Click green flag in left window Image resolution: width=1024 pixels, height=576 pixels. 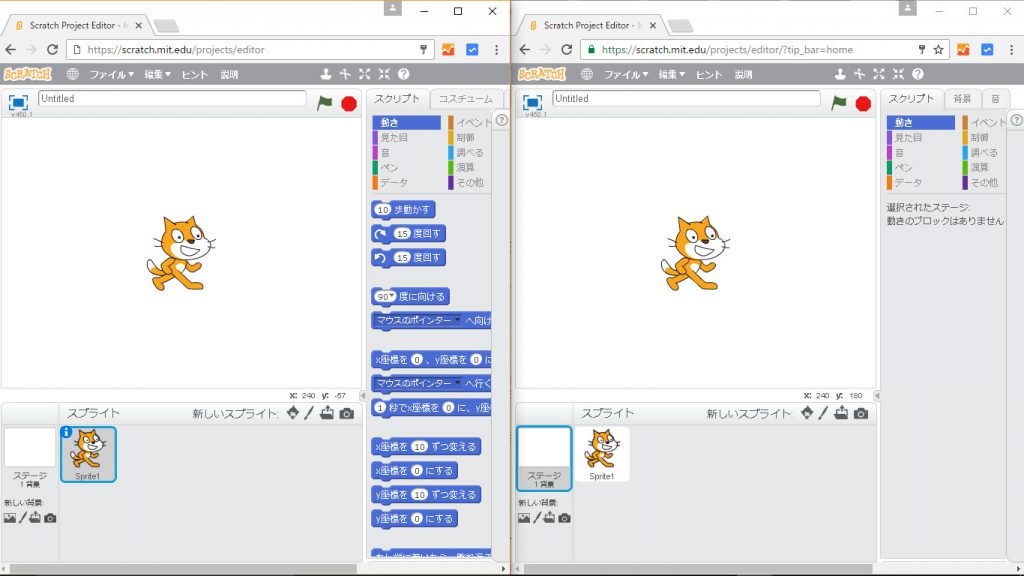(x=325, y=103)
